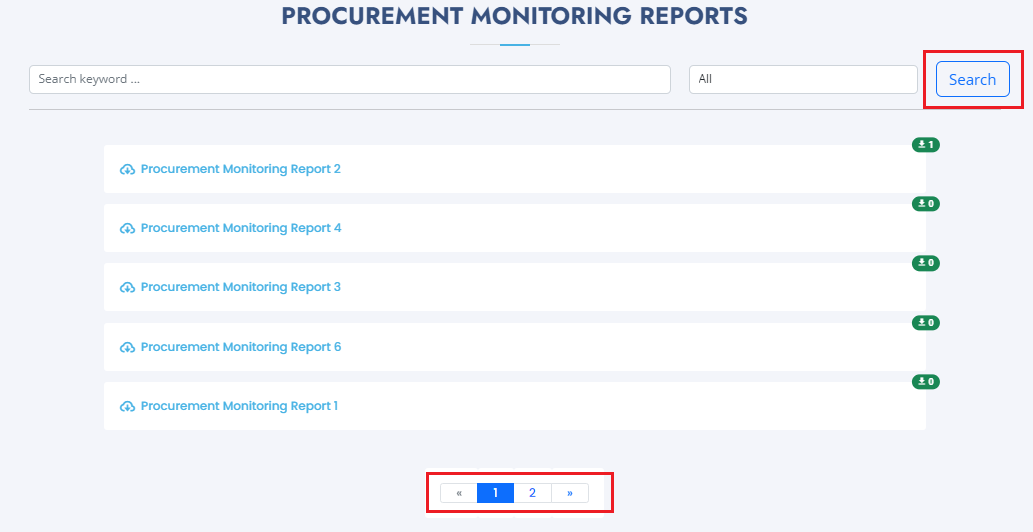Click cloud download icon for Report 1

pos(127,406)
